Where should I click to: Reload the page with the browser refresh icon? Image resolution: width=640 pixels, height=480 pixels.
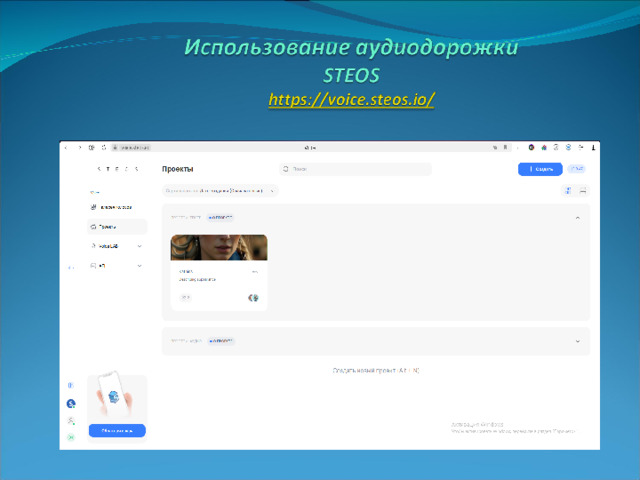[104, 147]
